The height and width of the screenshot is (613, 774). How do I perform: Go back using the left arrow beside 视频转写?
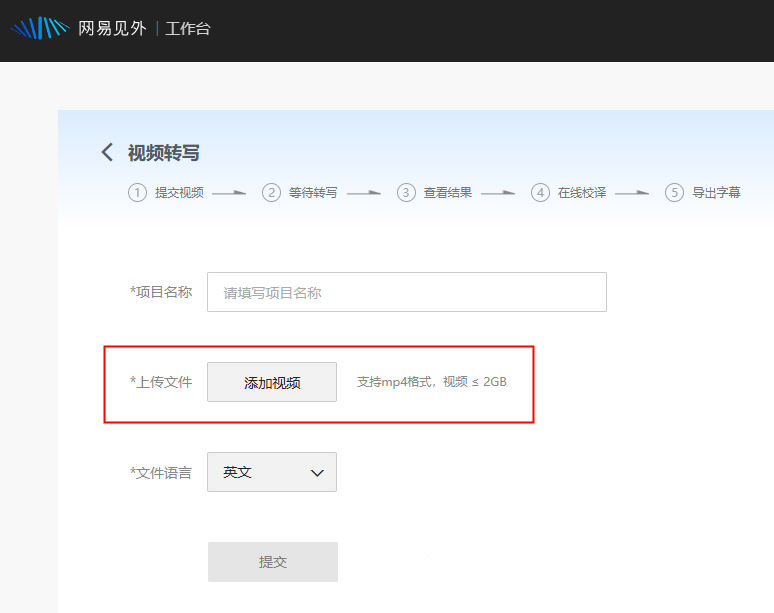[x=107, y=152]
